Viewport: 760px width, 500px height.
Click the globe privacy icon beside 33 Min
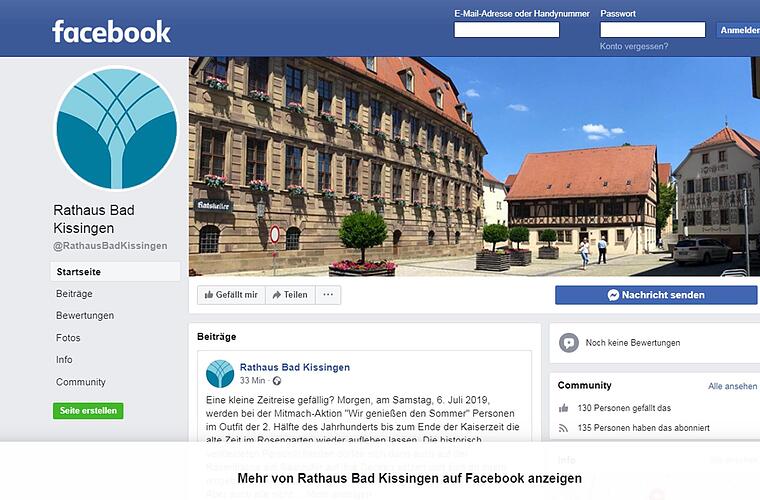pyautogui.click(x=277, y=381)
